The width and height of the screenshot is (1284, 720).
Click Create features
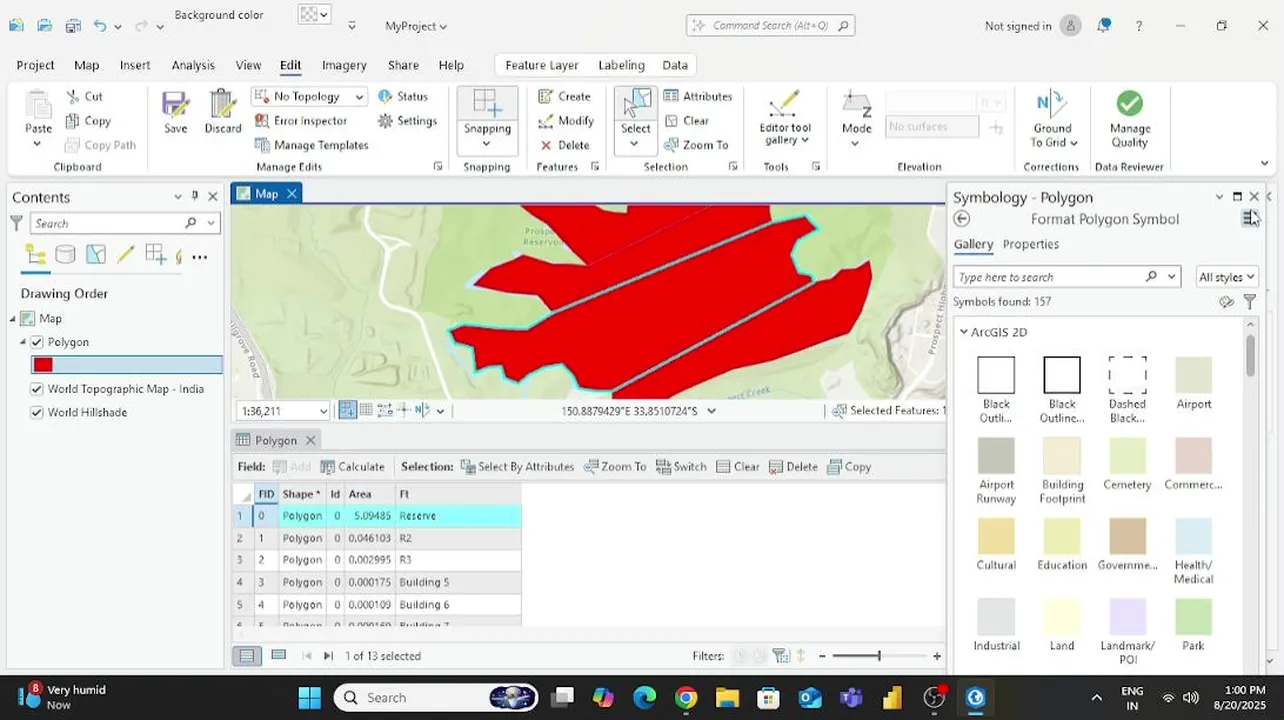(x=564, y=97)
